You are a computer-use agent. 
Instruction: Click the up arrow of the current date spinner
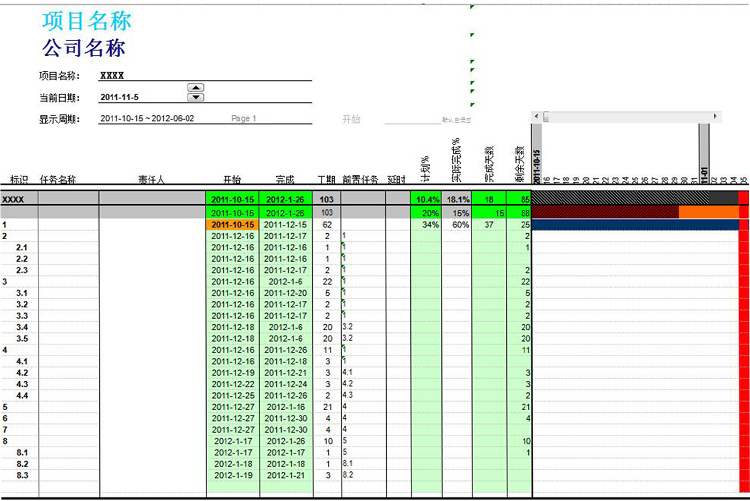point(196,89)
